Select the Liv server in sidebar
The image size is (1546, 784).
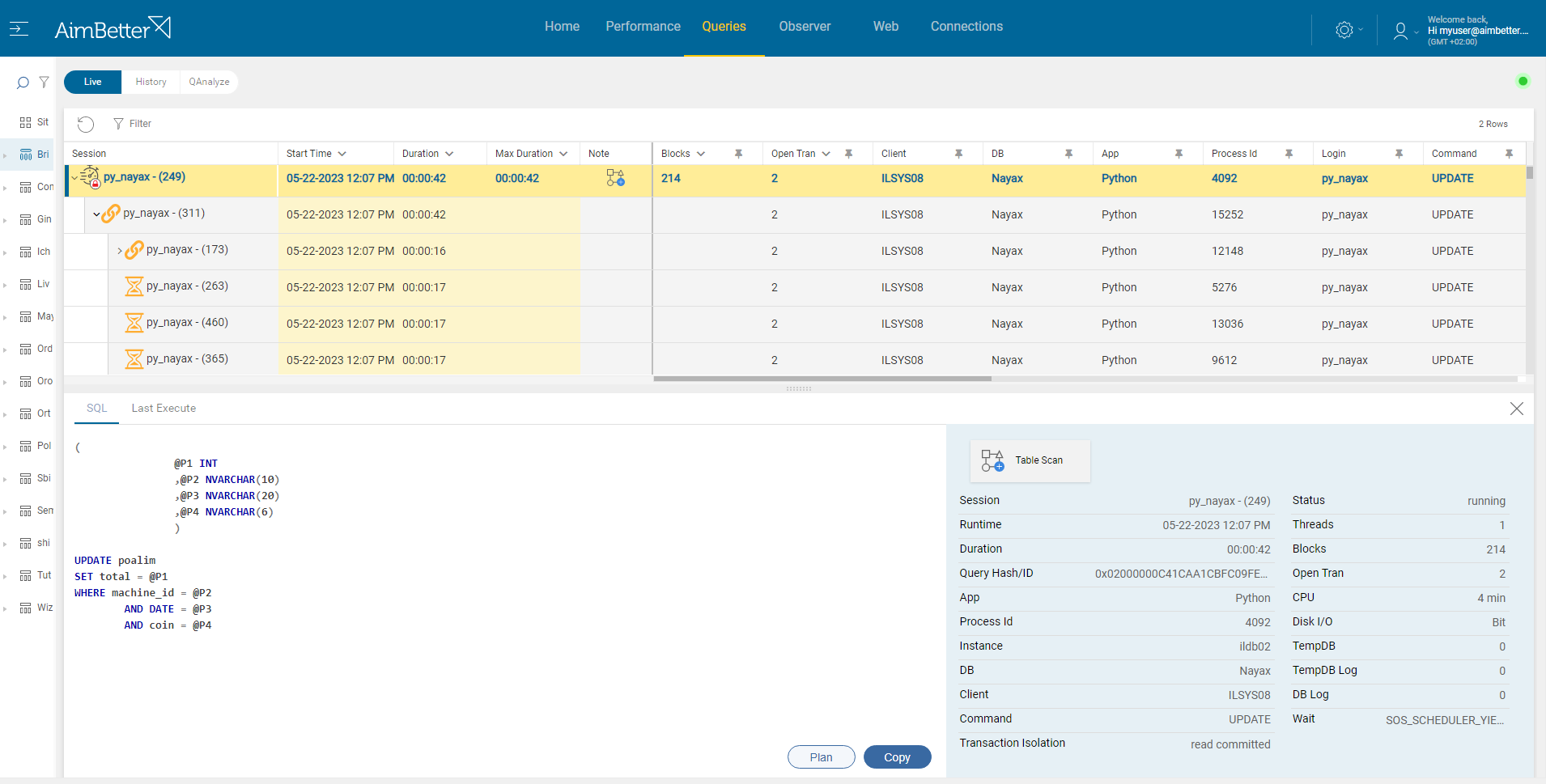point(35,284)
